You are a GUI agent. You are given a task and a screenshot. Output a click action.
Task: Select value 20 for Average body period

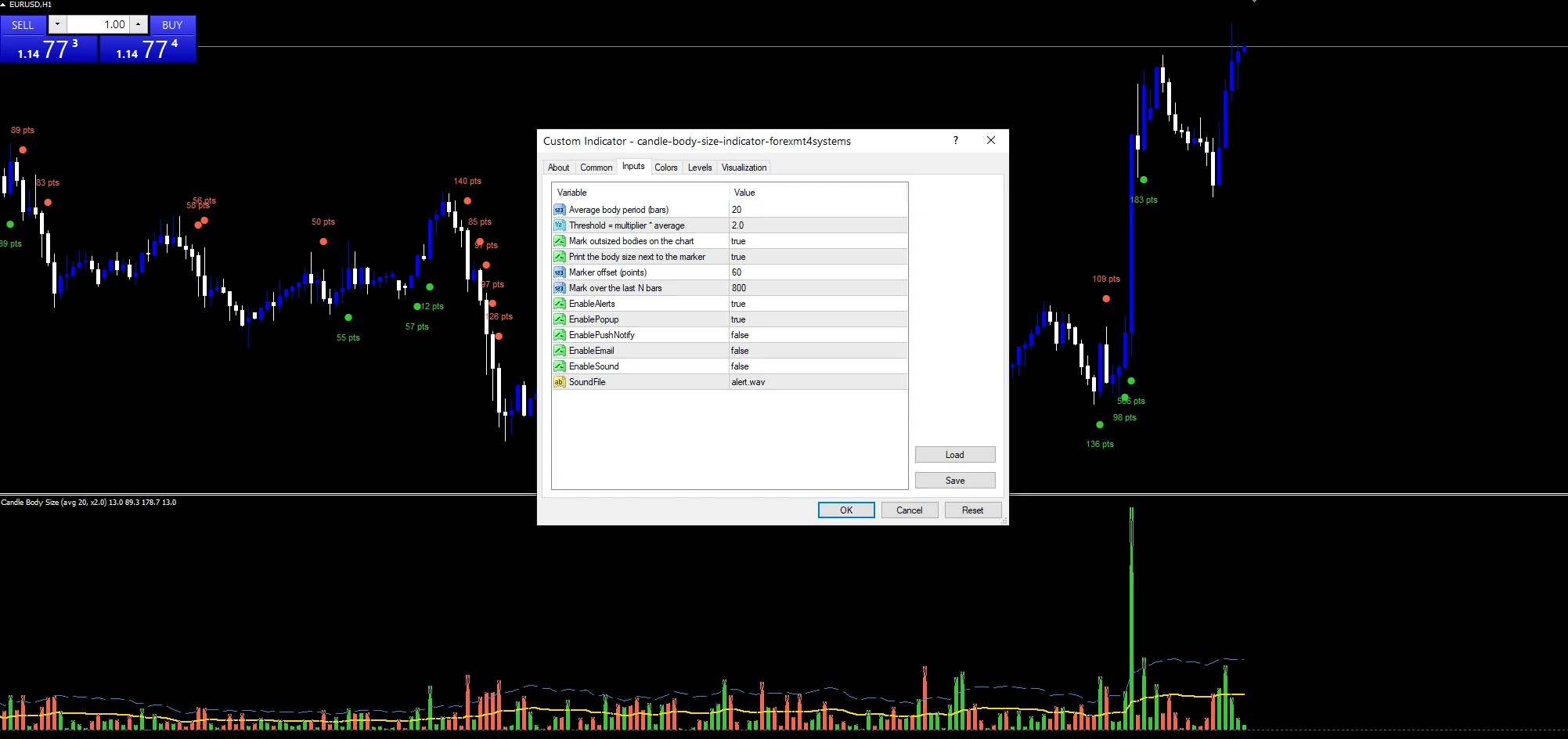pos(818,210)
